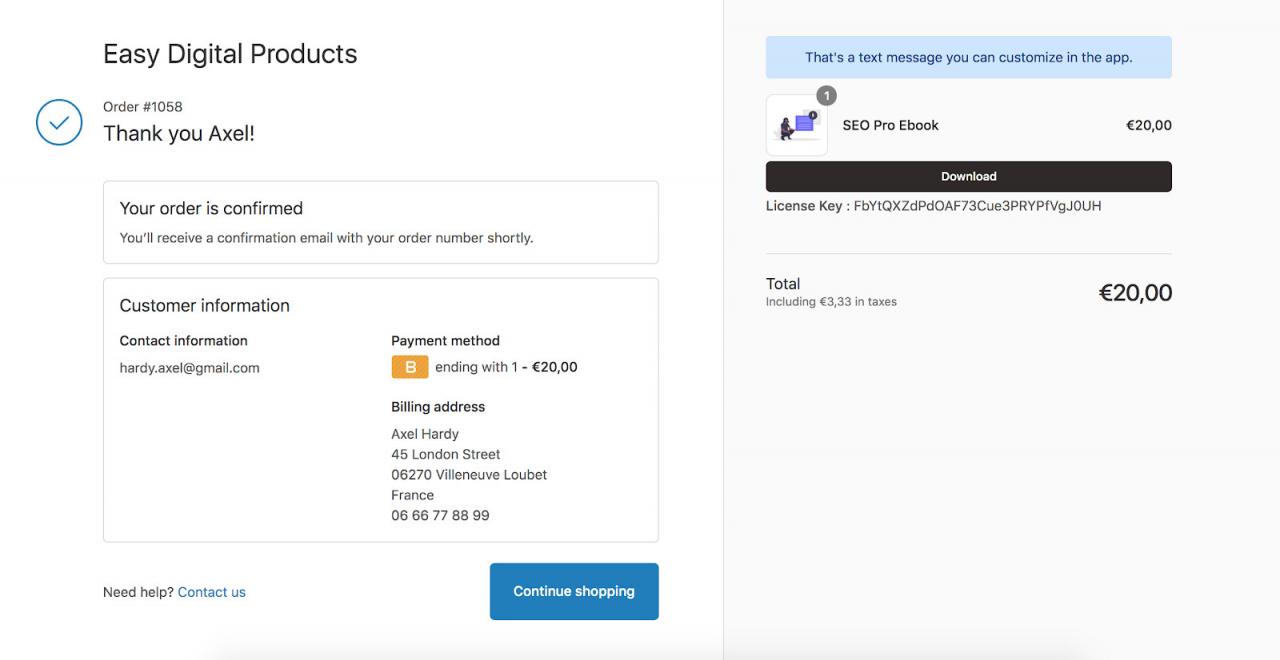Image resolution: width=1280 pixels, height=660 pixels.
Task: Click the Your order is confirmed heading
Action: click(211, 208)
